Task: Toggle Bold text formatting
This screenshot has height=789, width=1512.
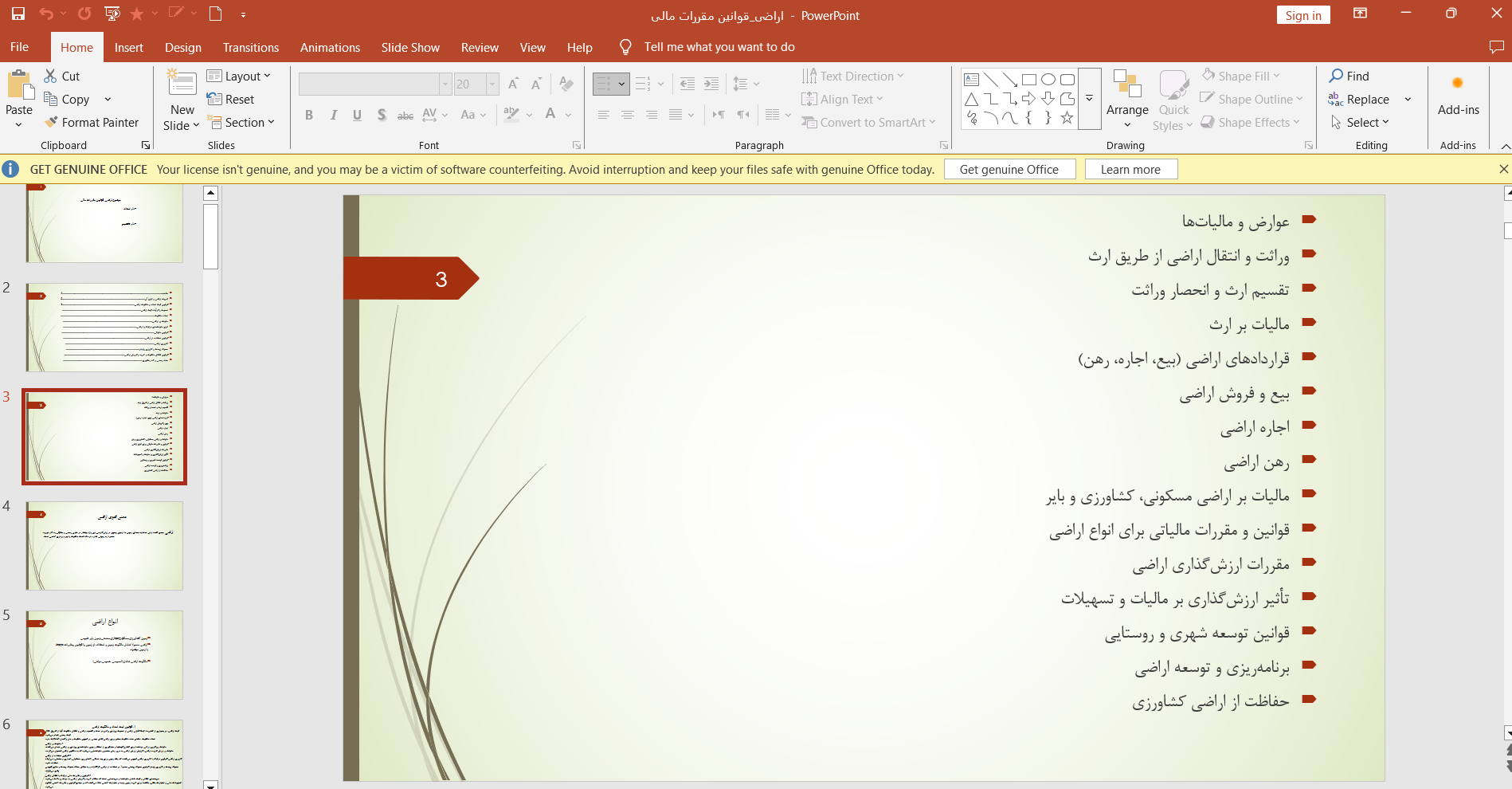Action: (309, 115)
